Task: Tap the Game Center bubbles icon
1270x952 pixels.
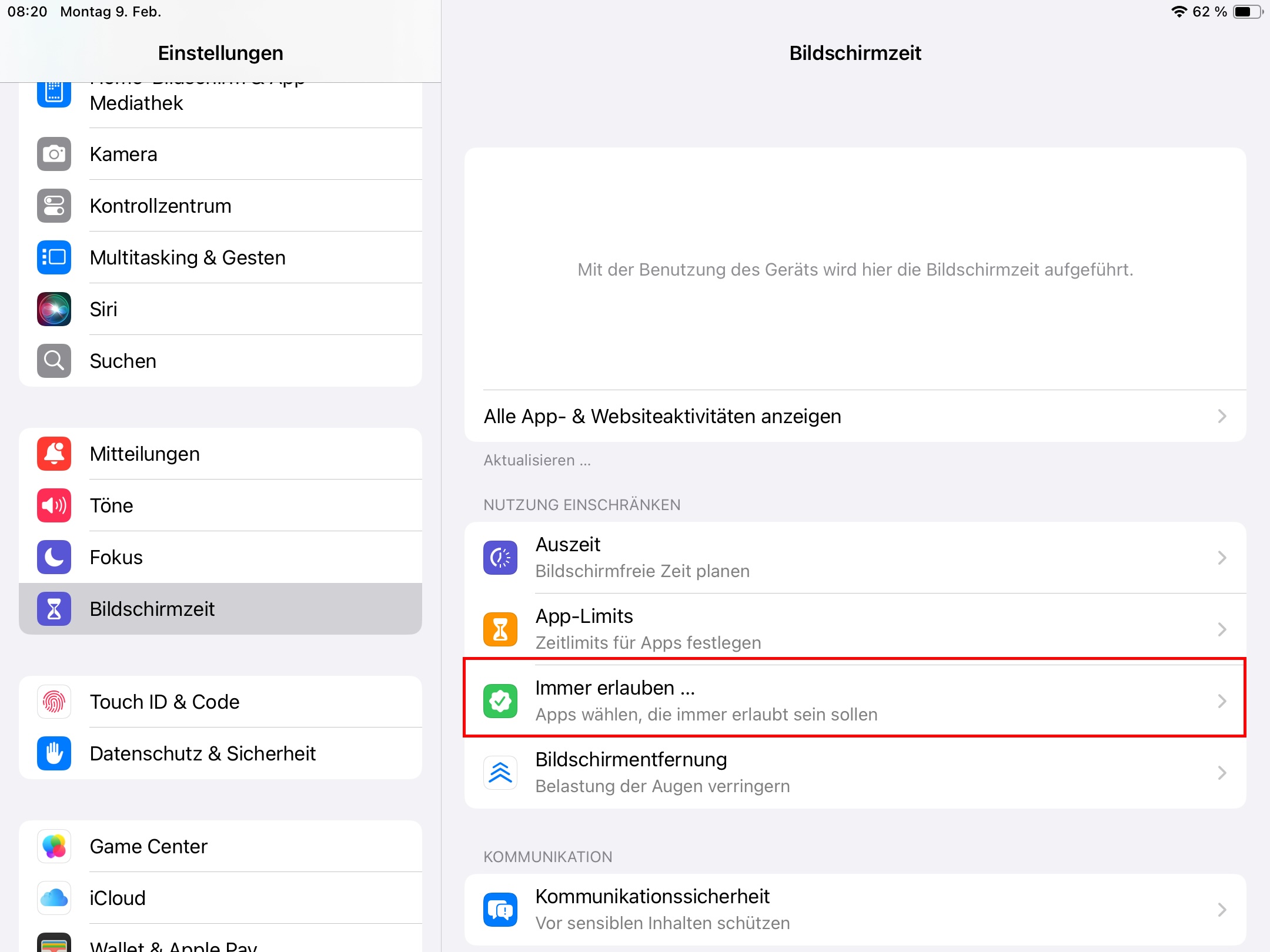Action: (x=54, y=846)
